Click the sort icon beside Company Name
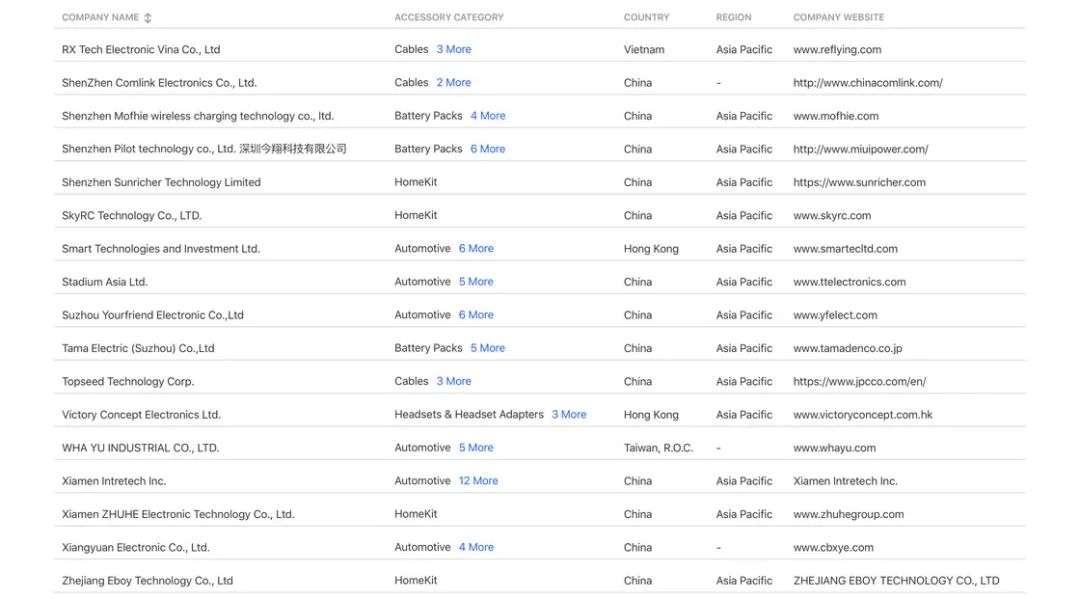Viewport: 1080px width, 599px height. (x=149, y=18)
